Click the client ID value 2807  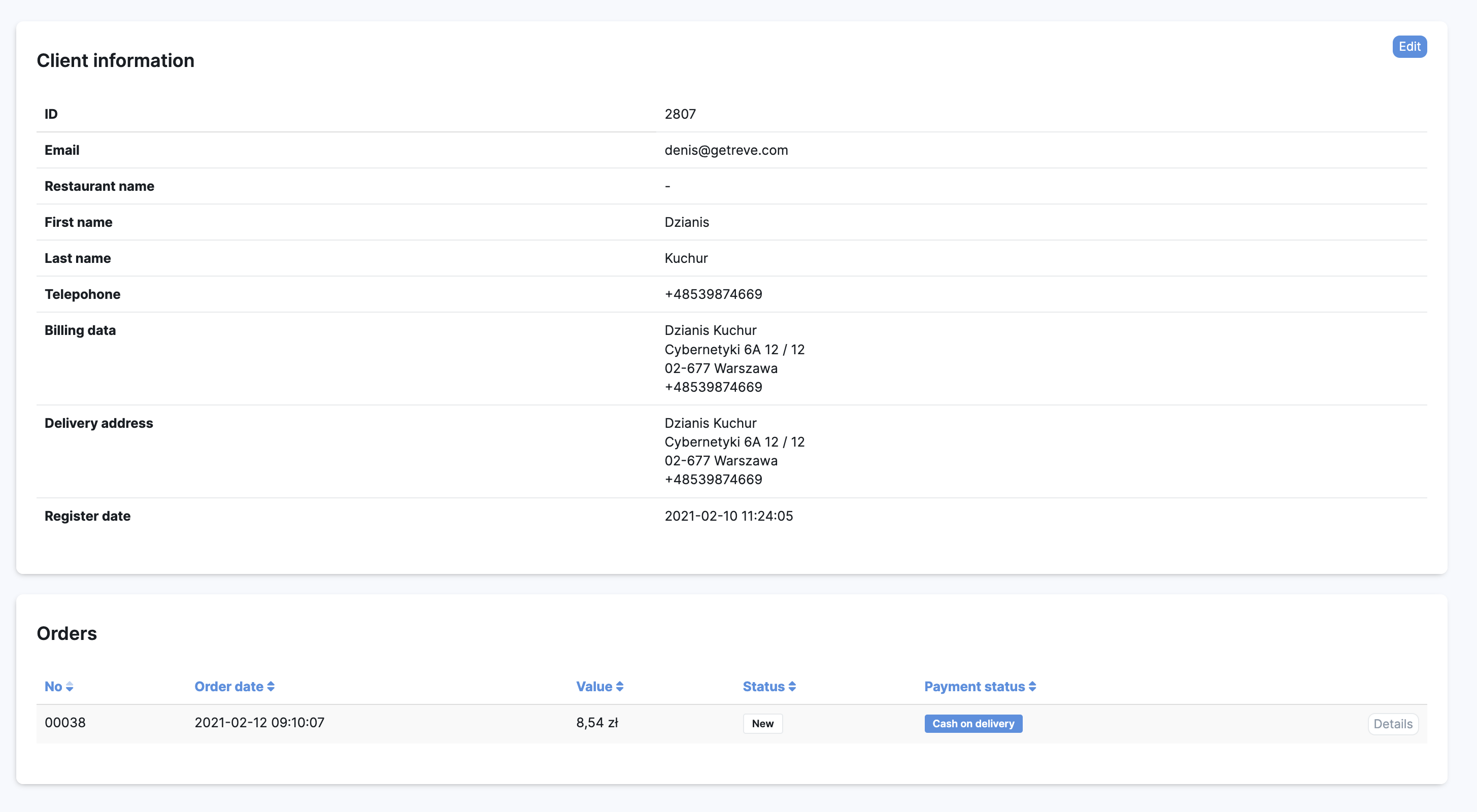(x=680, y=114)
